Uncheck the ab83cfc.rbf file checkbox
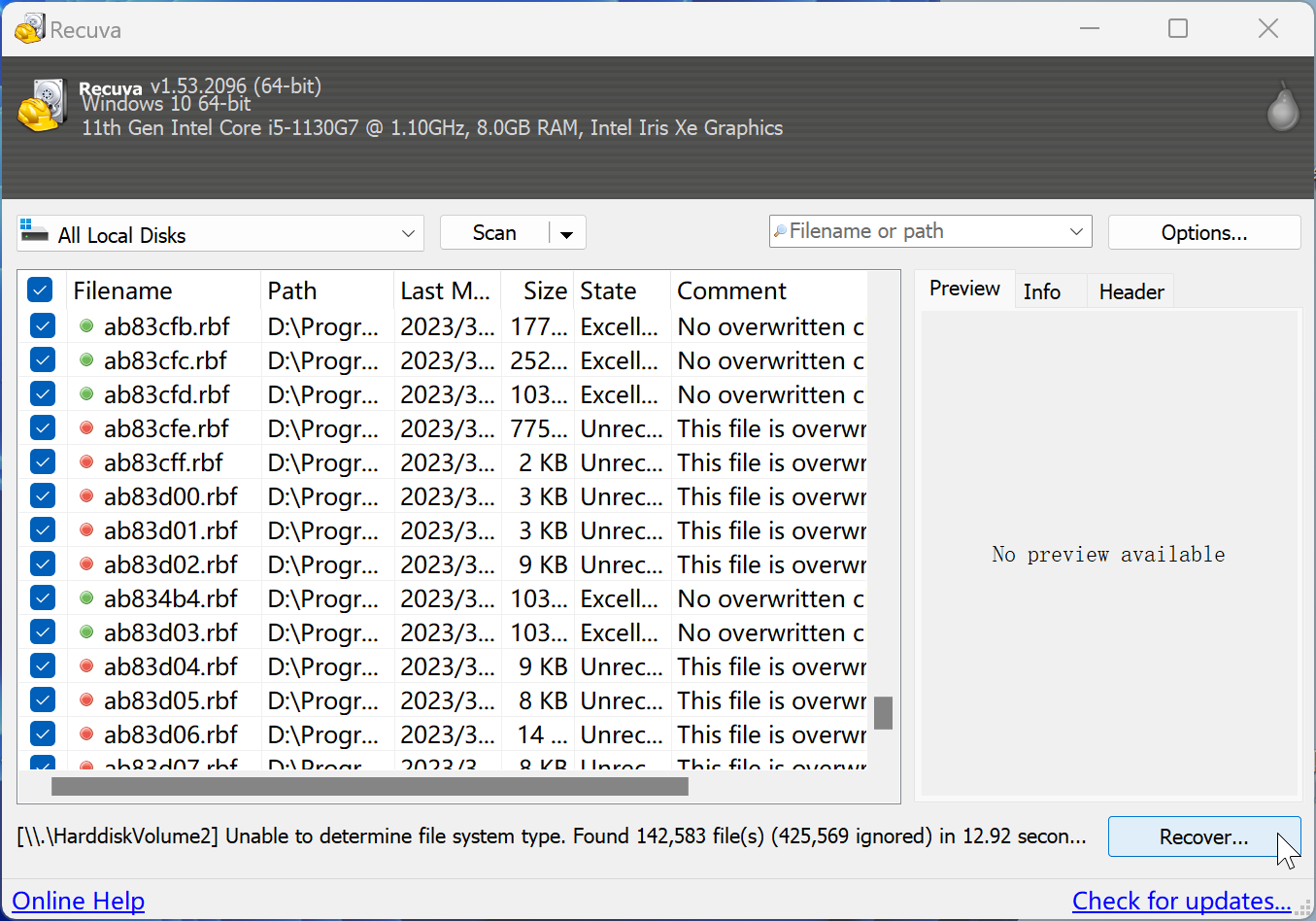Image resolution: width=1316 pixels, height=921 pixels. (x=43, y=359)
